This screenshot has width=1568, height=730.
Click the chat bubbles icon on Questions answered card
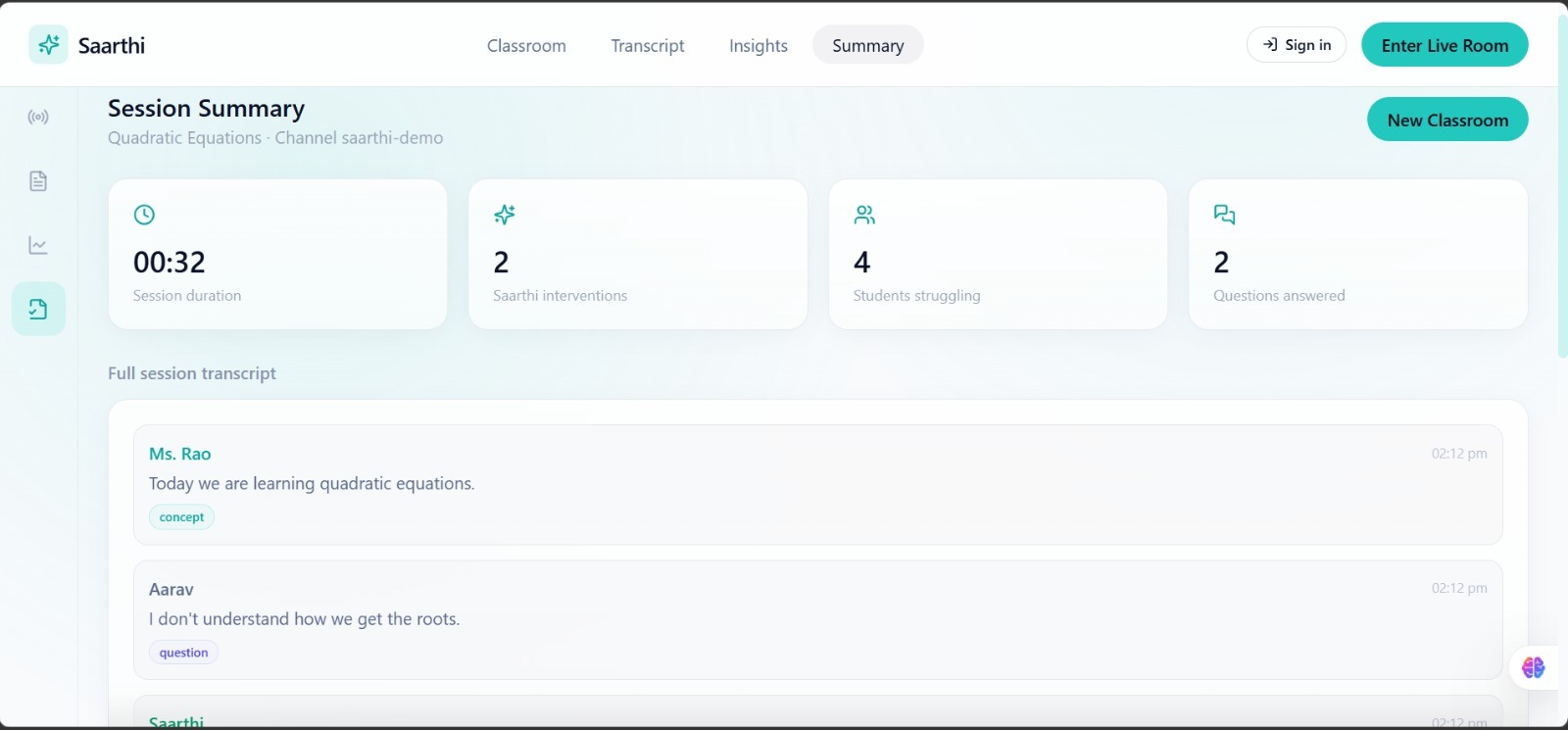tap(1224, 215)
